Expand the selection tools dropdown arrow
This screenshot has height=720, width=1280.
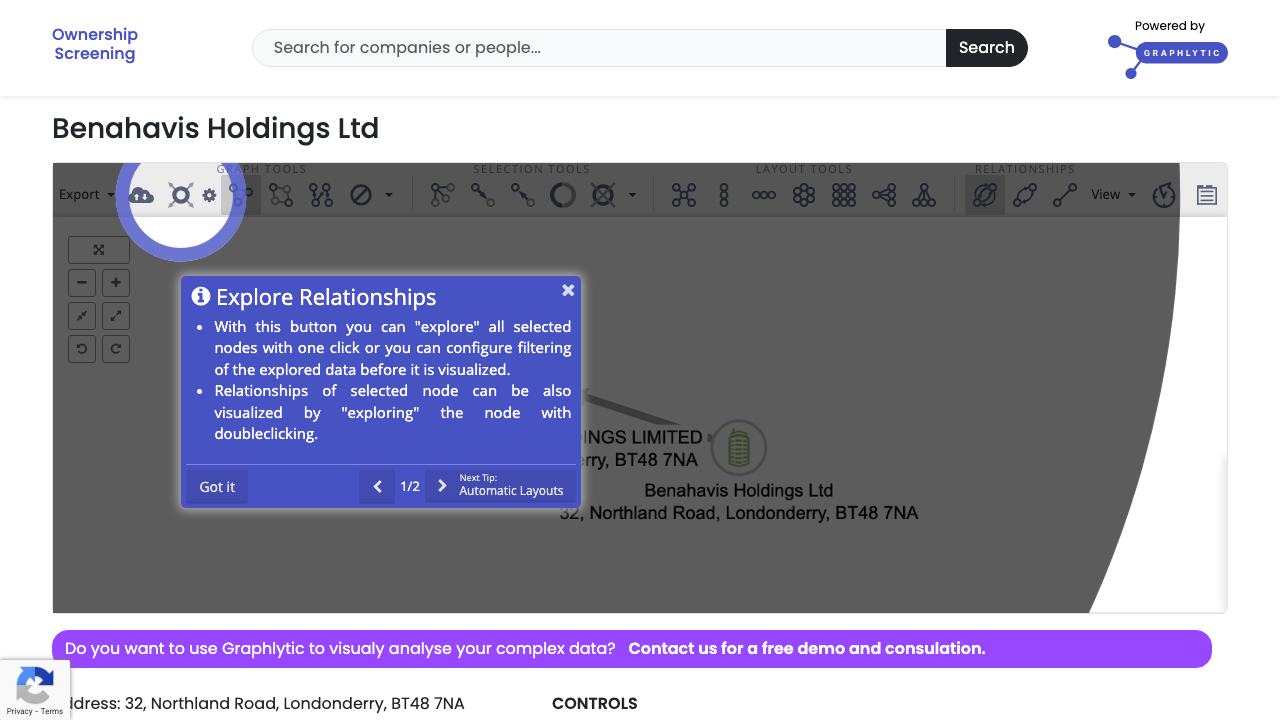631,195
